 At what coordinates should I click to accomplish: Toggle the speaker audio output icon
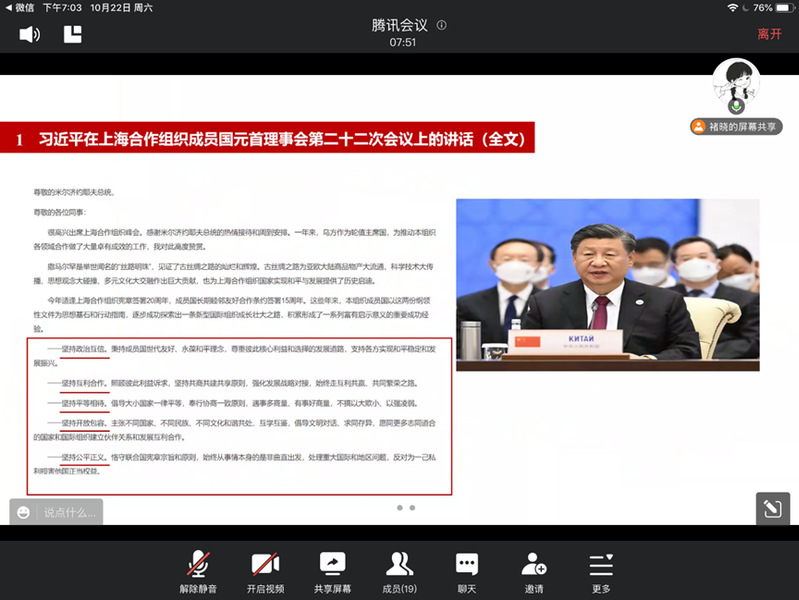30,34
